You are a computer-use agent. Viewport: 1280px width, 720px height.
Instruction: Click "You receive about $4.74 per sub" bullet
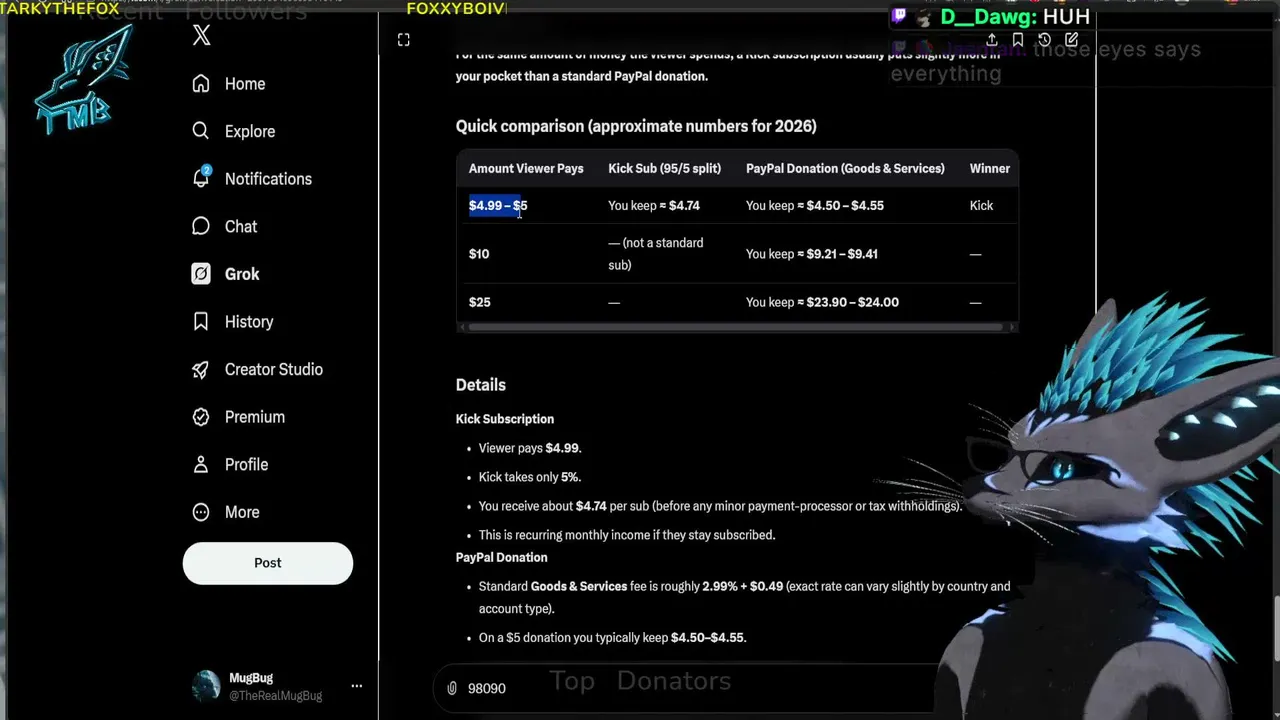(720, 506)
